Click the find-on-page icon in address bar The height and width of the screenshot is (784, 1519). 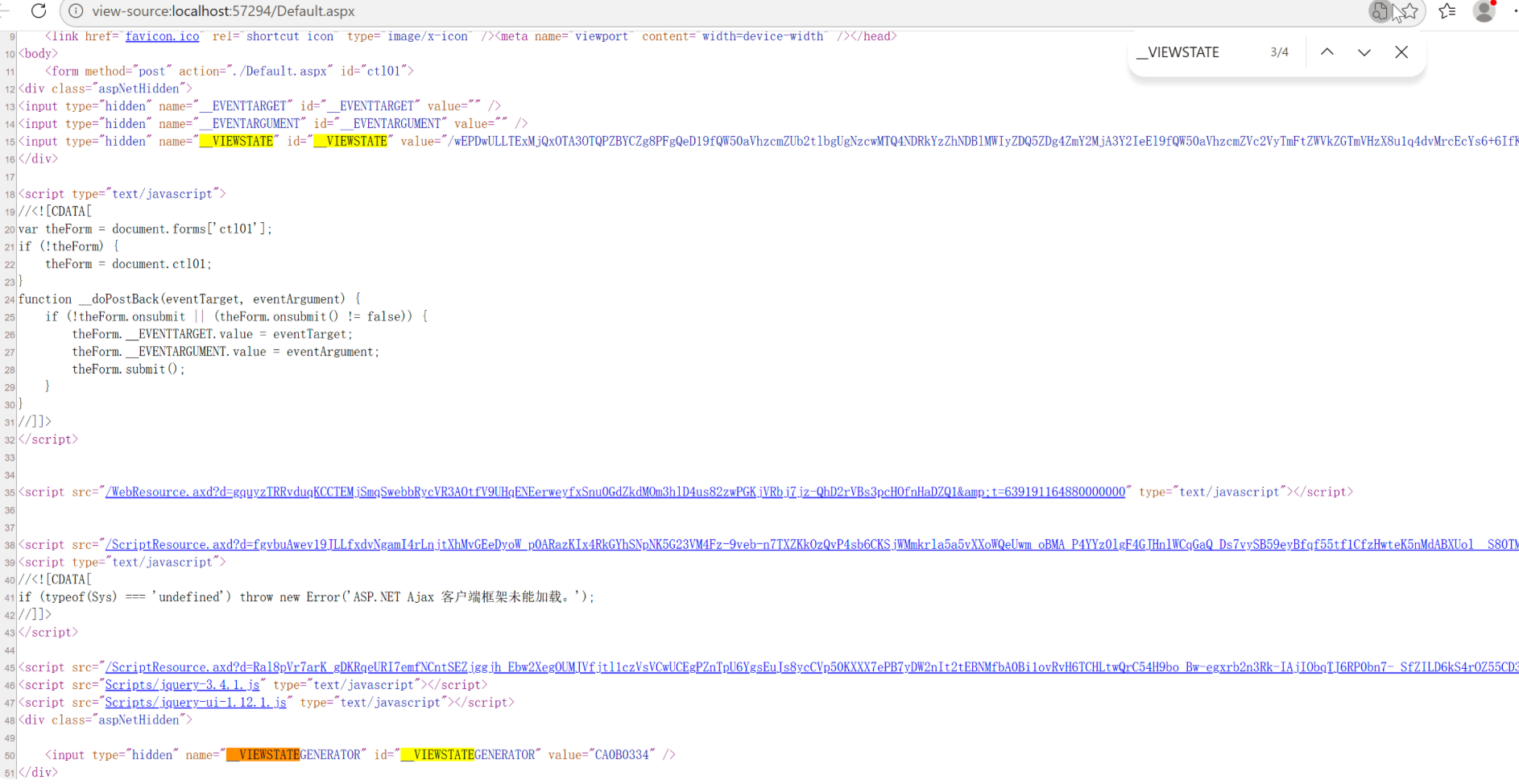point(1380,11)
